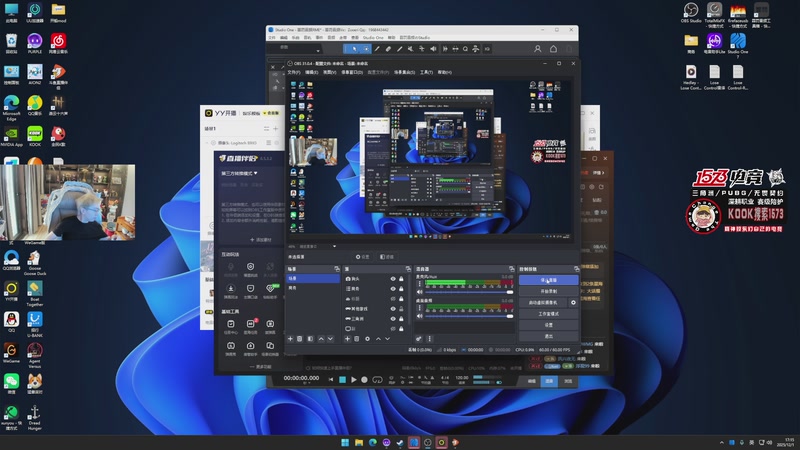800x450 pixels.
Task: Toggle visibility eye of the camera source
Action: point(393,279)
